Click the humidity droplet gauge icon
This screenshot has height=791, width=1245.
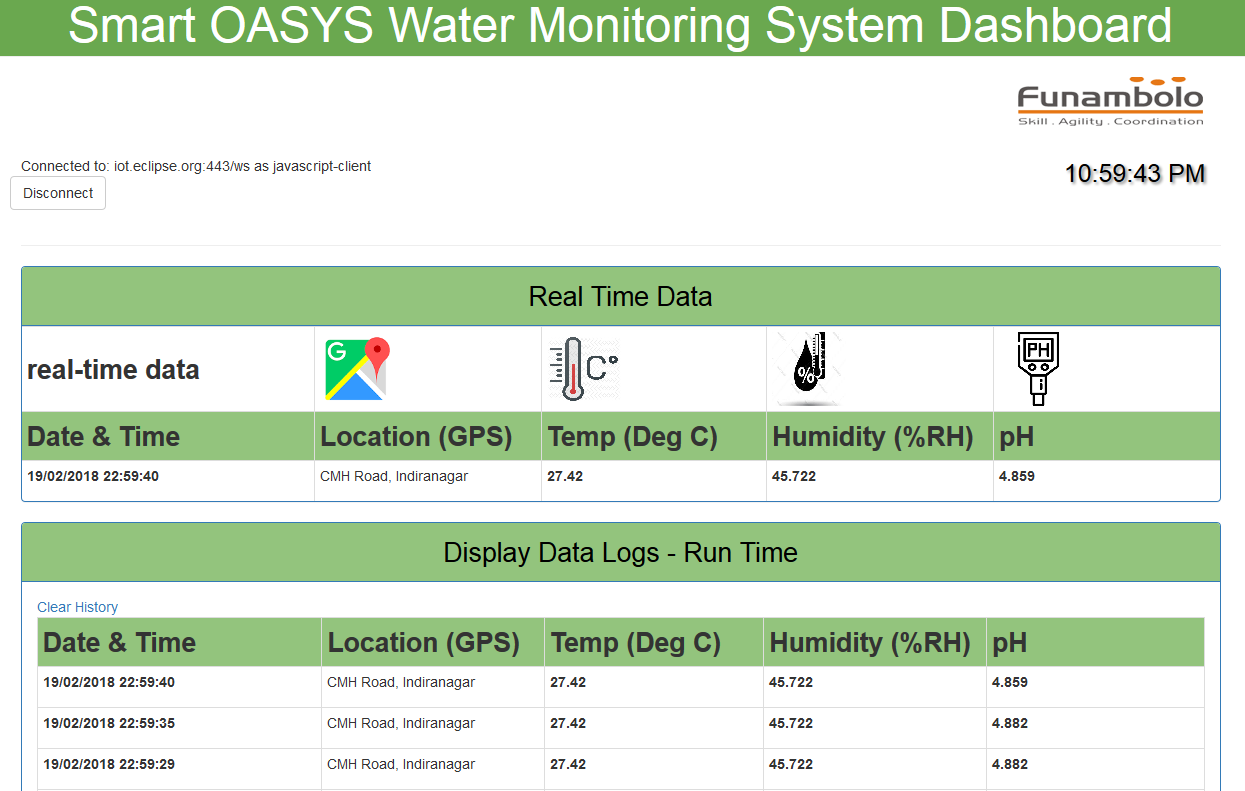pos(806,367)
